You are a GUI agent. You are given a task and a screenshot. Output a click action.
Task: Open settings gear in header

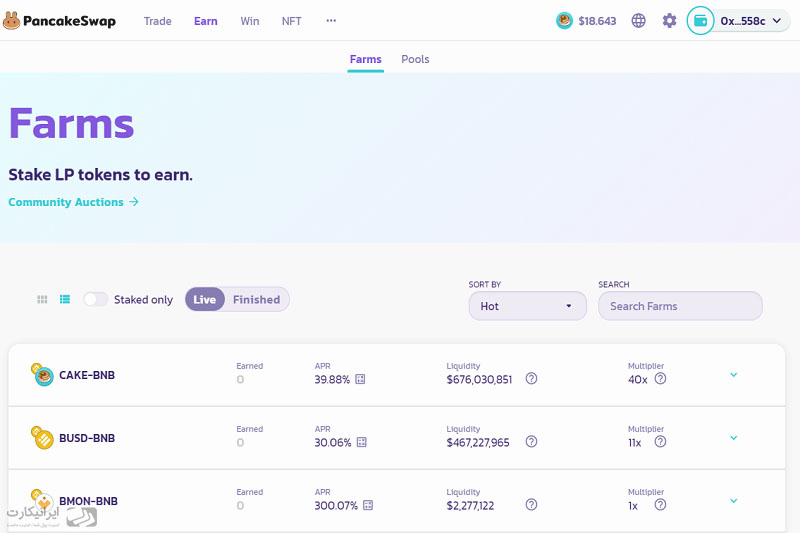coord(669,20)
